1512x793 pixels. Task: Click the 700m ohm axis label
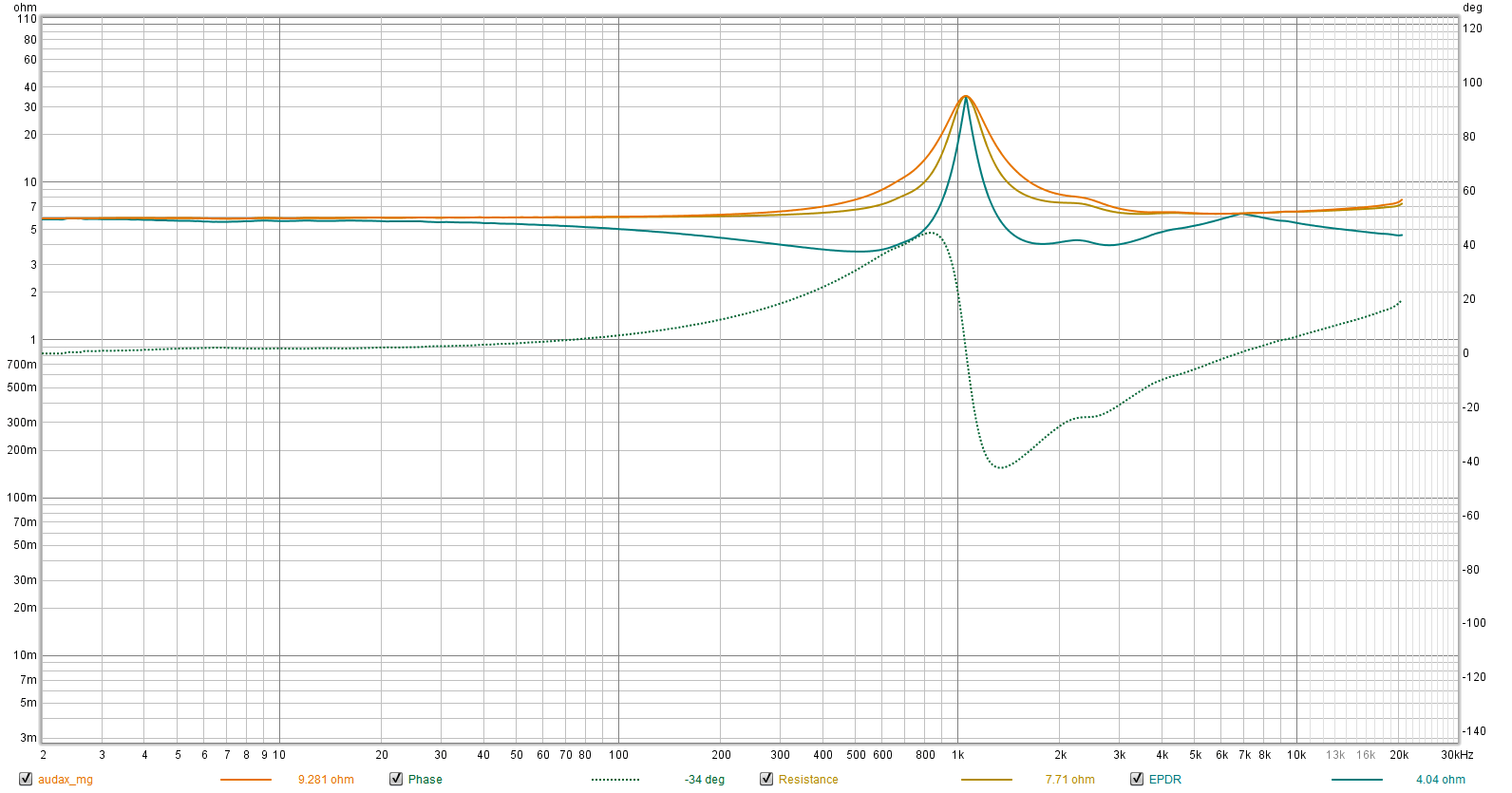(x=22, y=365)
